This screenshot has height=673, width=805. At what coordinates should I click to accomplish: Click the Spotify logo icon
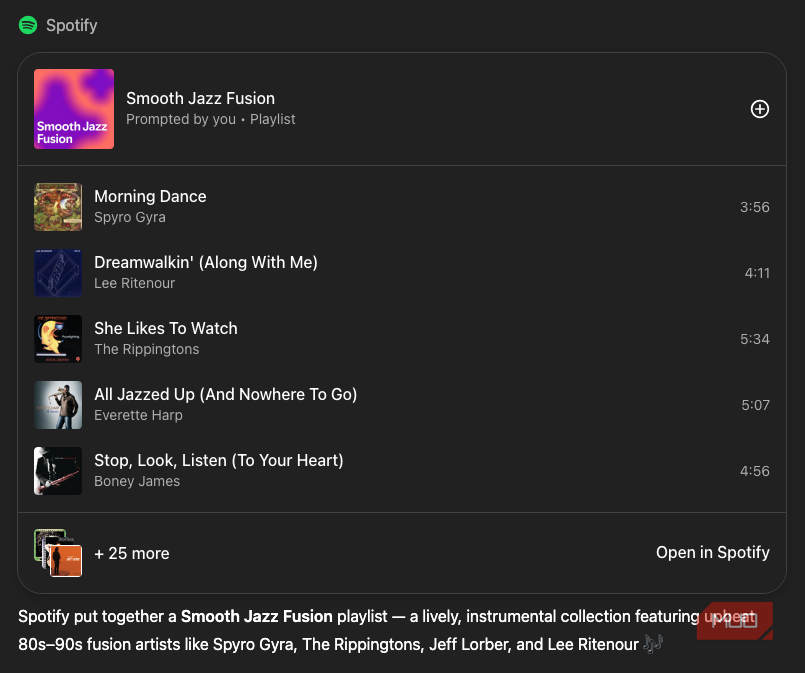click(x=28, y=25)
